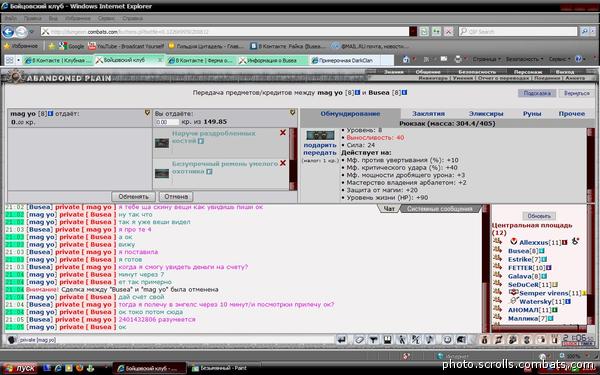Screen dimensions: 600x375
Task: Click the save floppy disk icon in chat bar
Action: pos(387,340)
